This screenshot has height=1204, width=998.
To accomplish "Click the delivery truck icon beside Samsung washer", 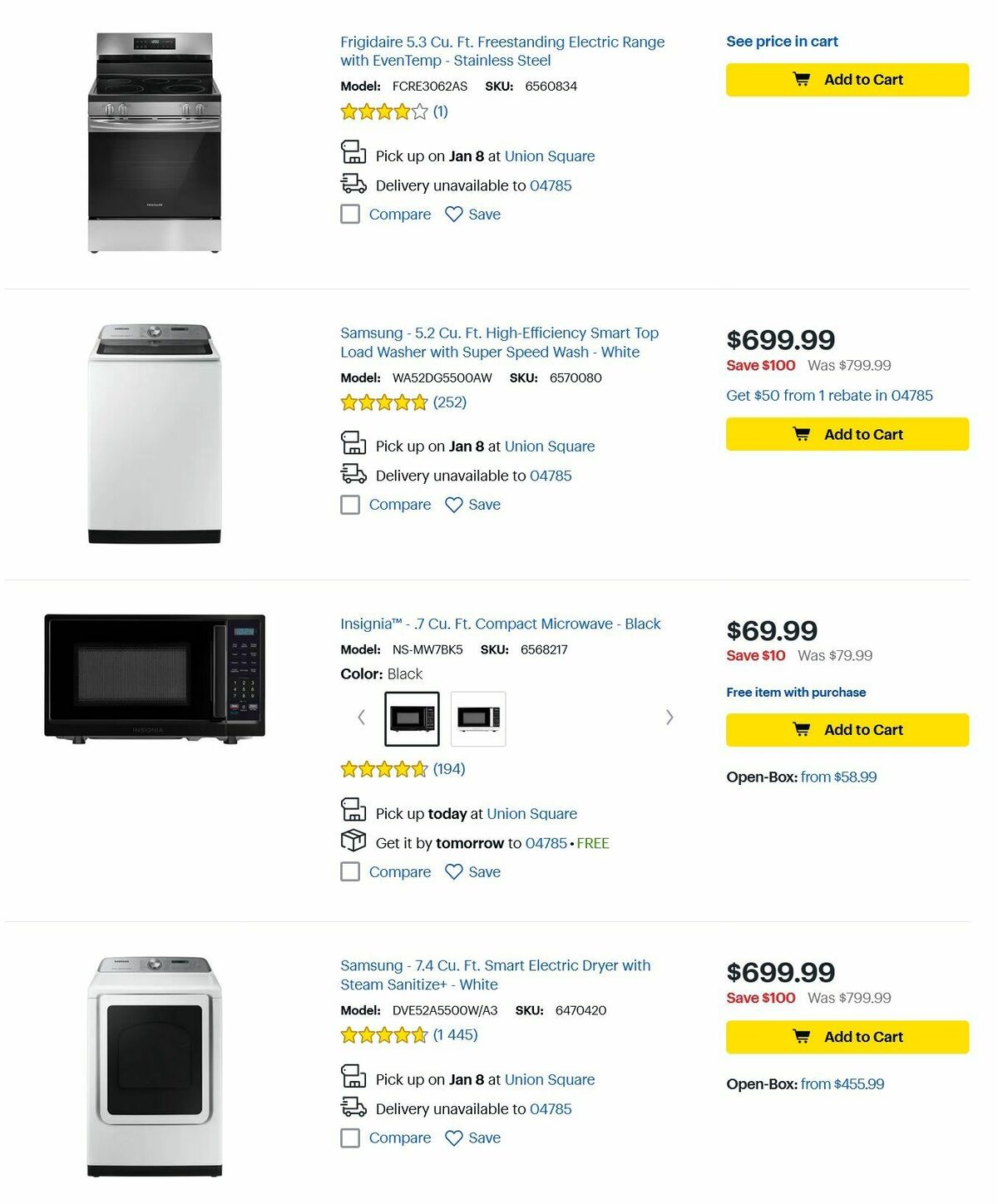I will point(353,474).
